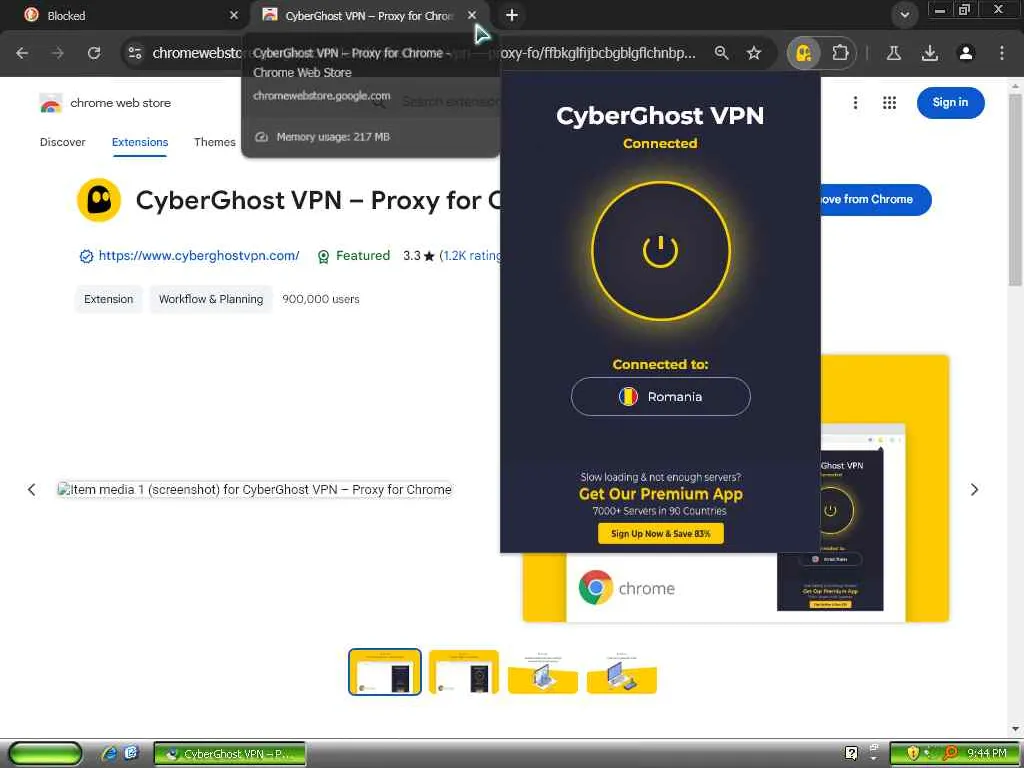Open Chrome's three-dot menu
The width and height of the screenshot is (1024, 768).
point(1001,53)
